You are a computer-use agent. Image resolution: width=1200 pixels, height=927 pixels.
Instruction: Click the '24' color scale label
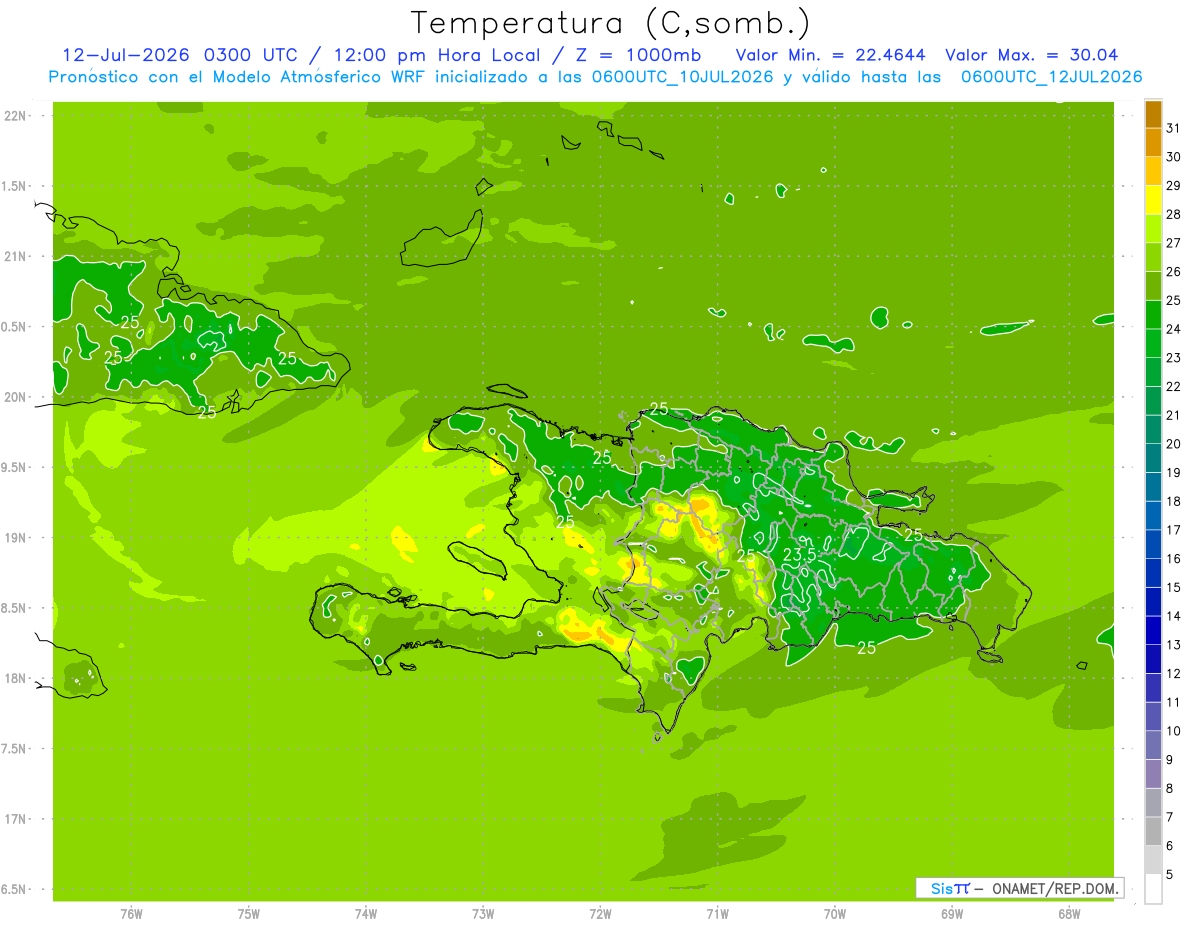pos(1173,329)
